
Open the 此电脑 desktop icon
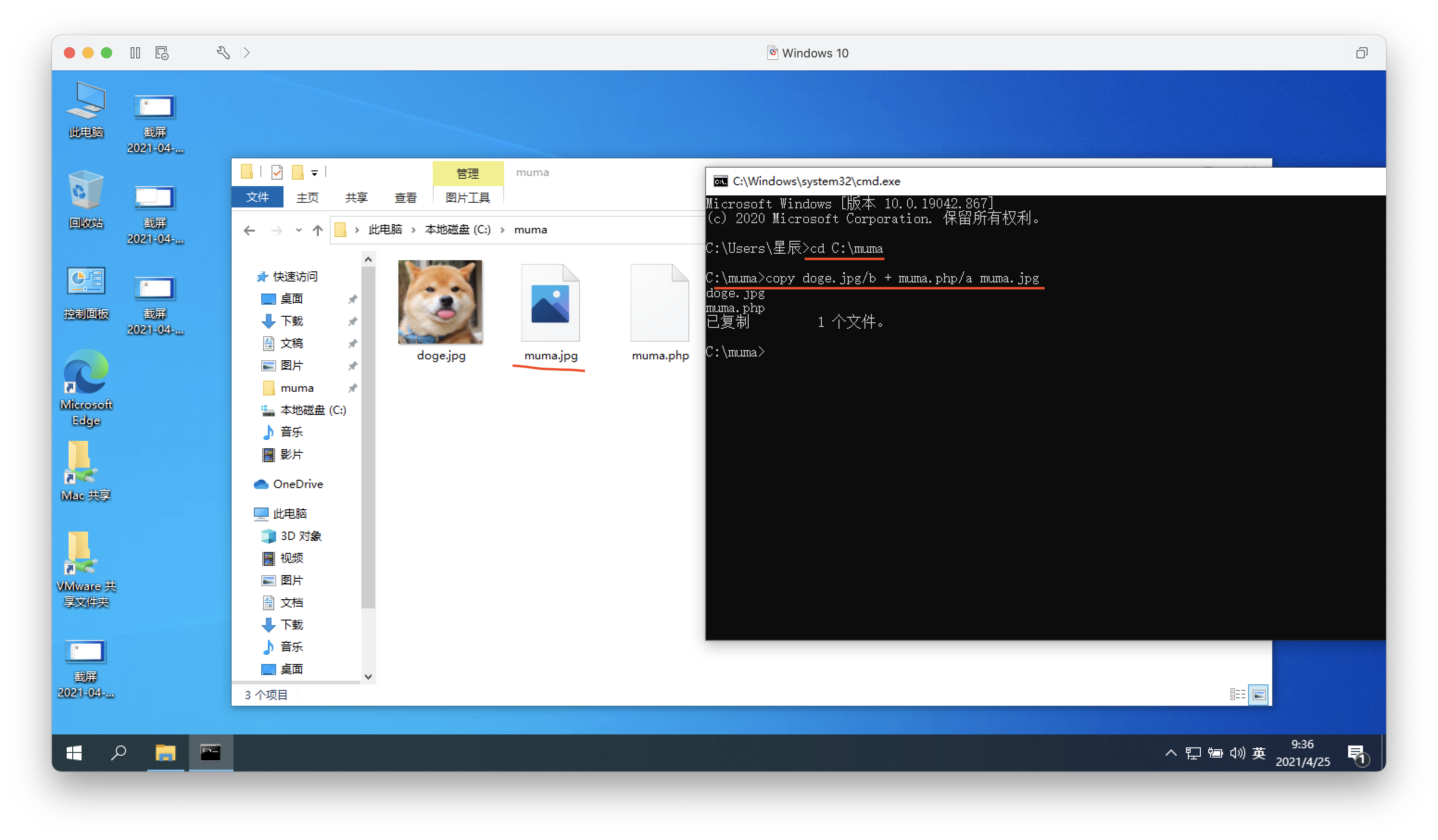(x=86, y=110)
